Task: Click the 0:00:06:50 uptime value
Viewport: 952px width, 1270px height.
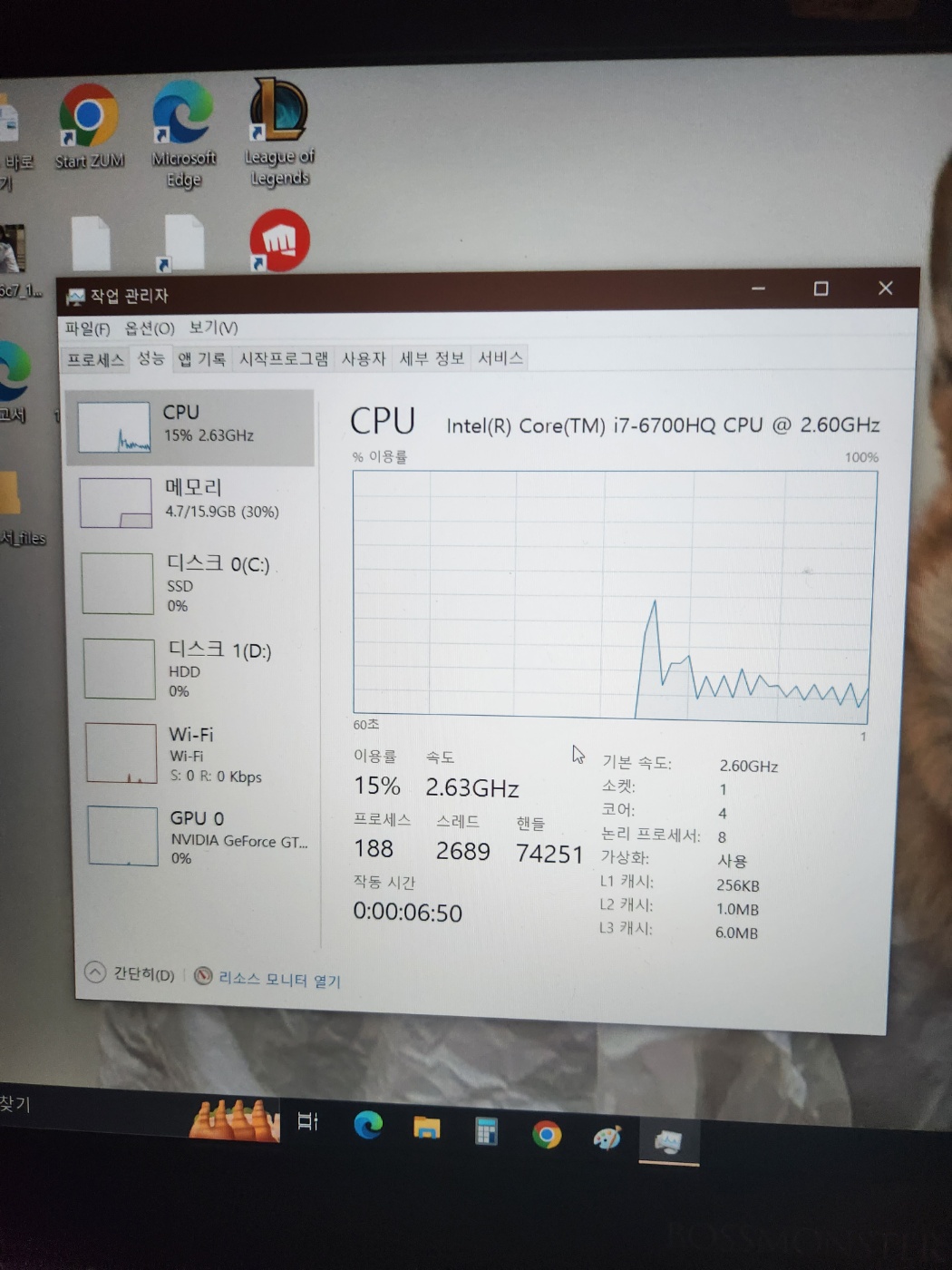Action: click(407, 912)
